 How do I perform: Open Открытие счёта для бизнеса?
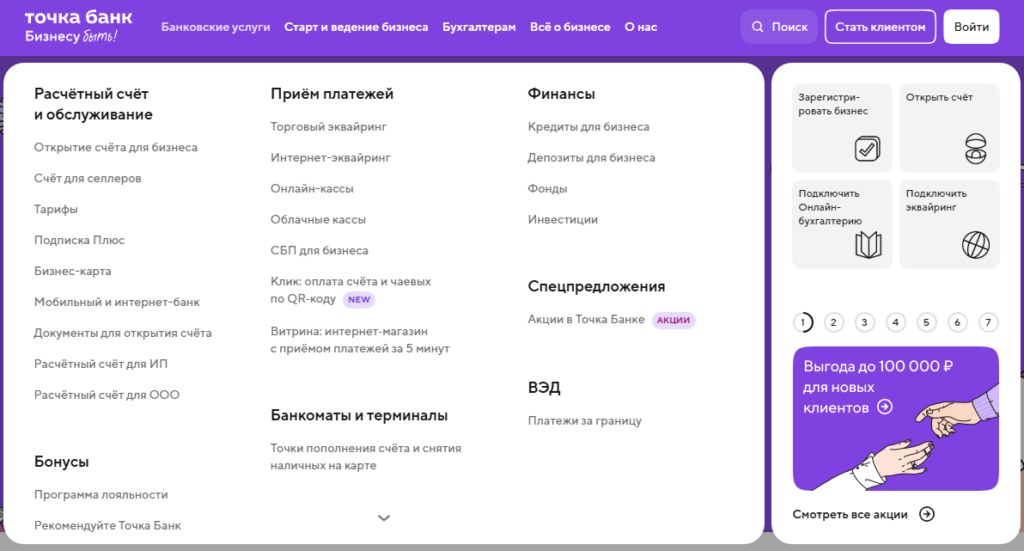(x=116, y=148)
